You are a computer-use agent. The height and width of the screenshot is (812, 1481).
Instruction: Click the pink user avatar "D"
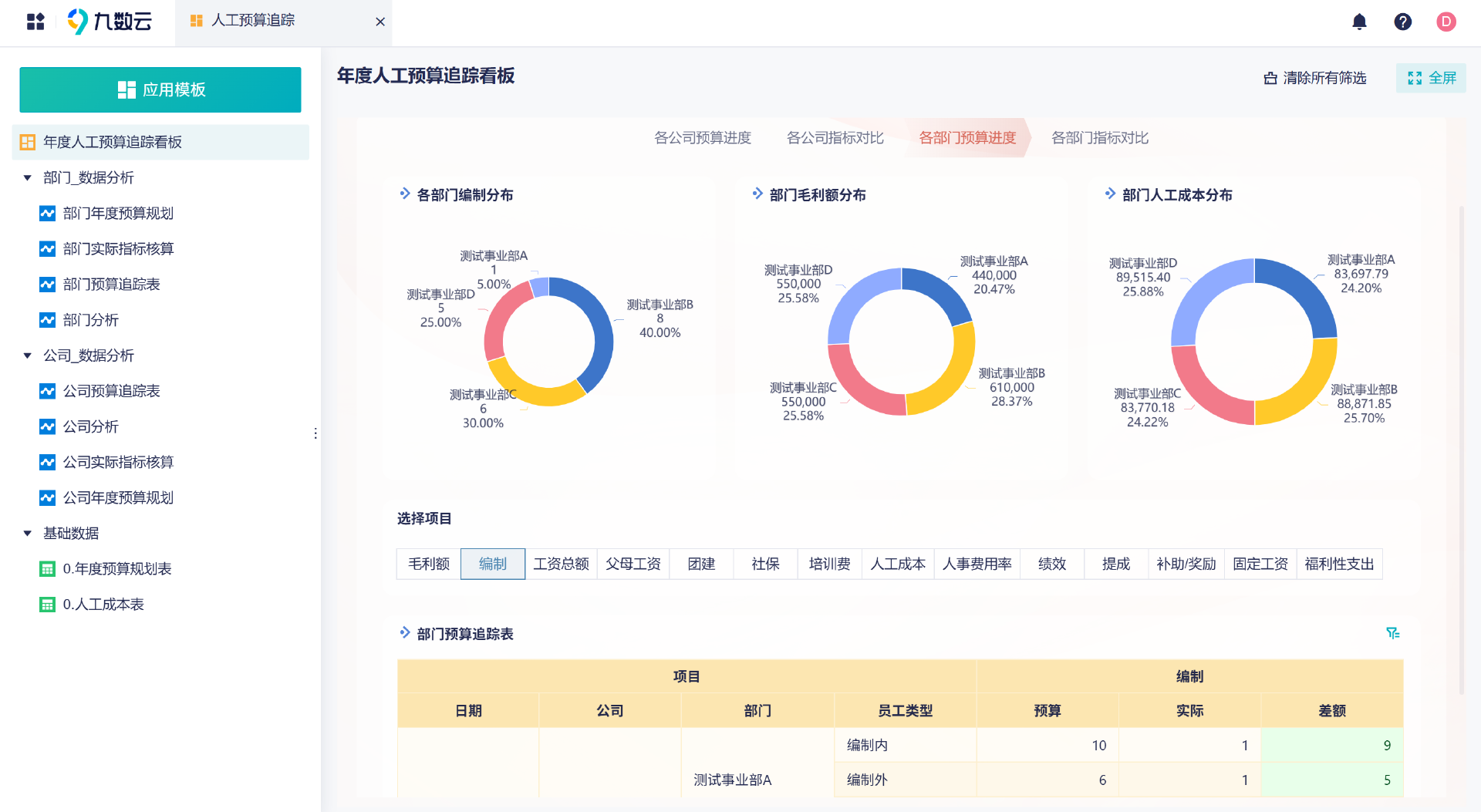(x=1447, y=22)
